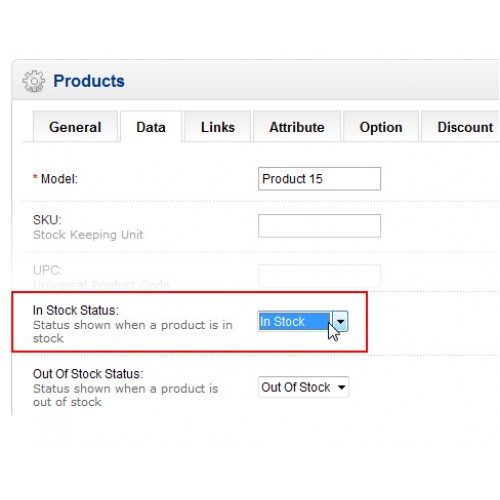
Task: Switch to the Option tab
Action: coord(381,127)
